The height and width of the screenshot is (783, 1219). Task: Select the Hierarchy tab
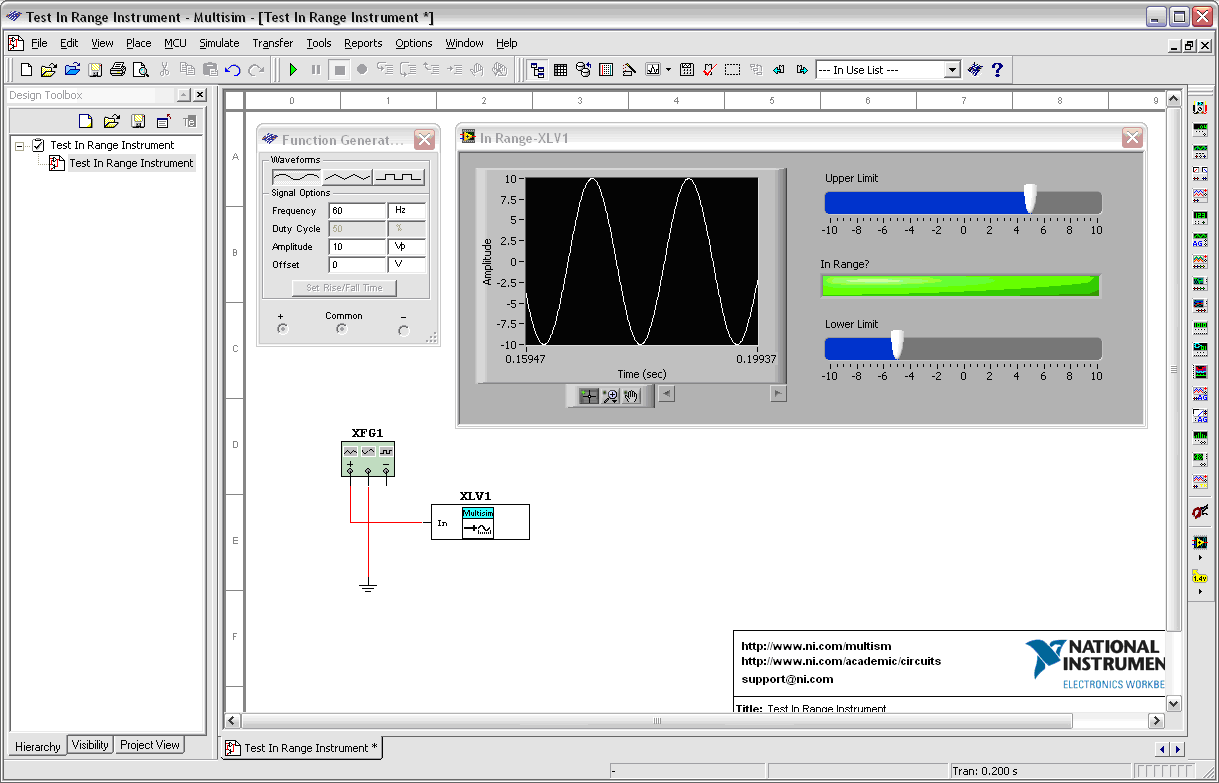(x=38, y=746)
